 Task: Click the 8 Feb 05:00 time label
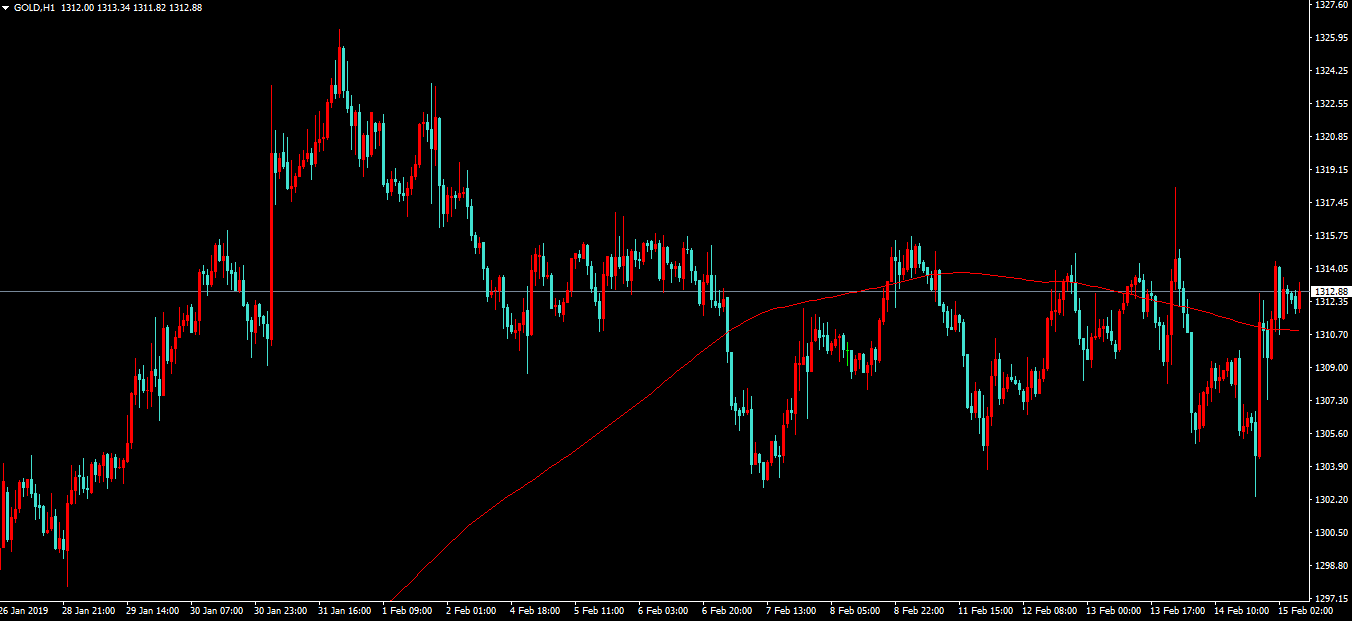(x=855, y=610)
